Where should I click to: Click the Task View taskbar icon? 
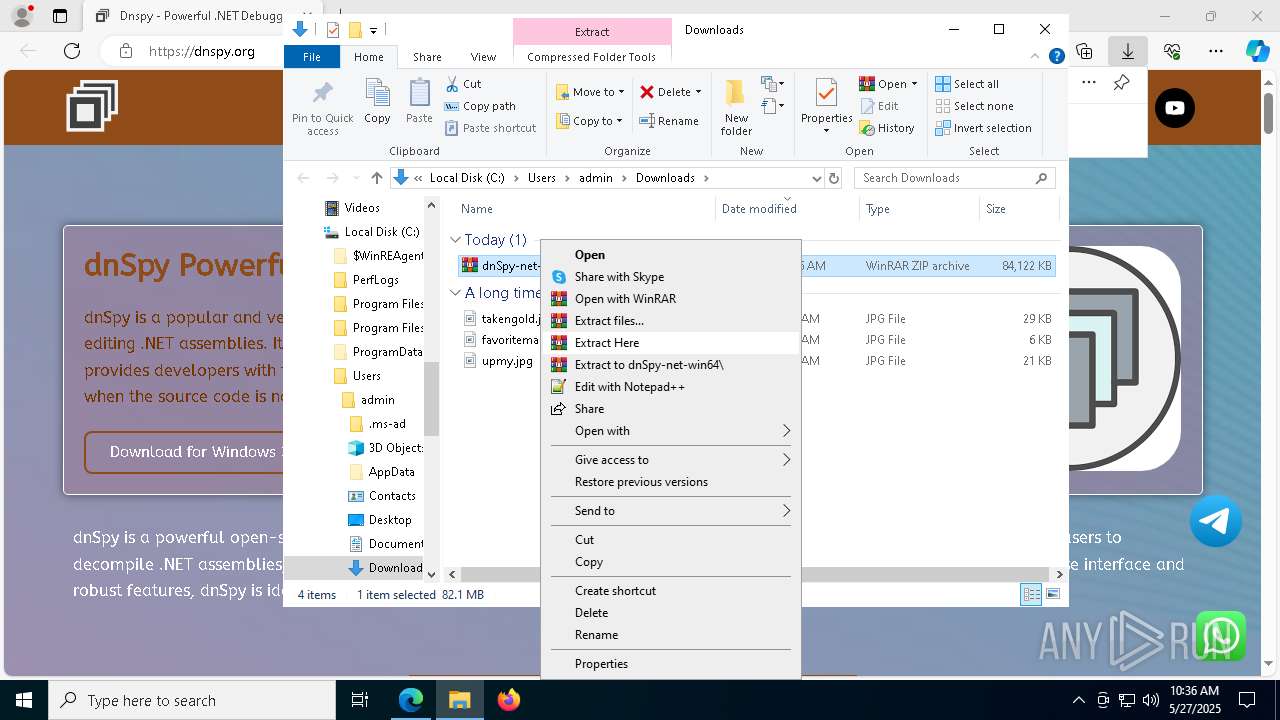click(360, 700)
